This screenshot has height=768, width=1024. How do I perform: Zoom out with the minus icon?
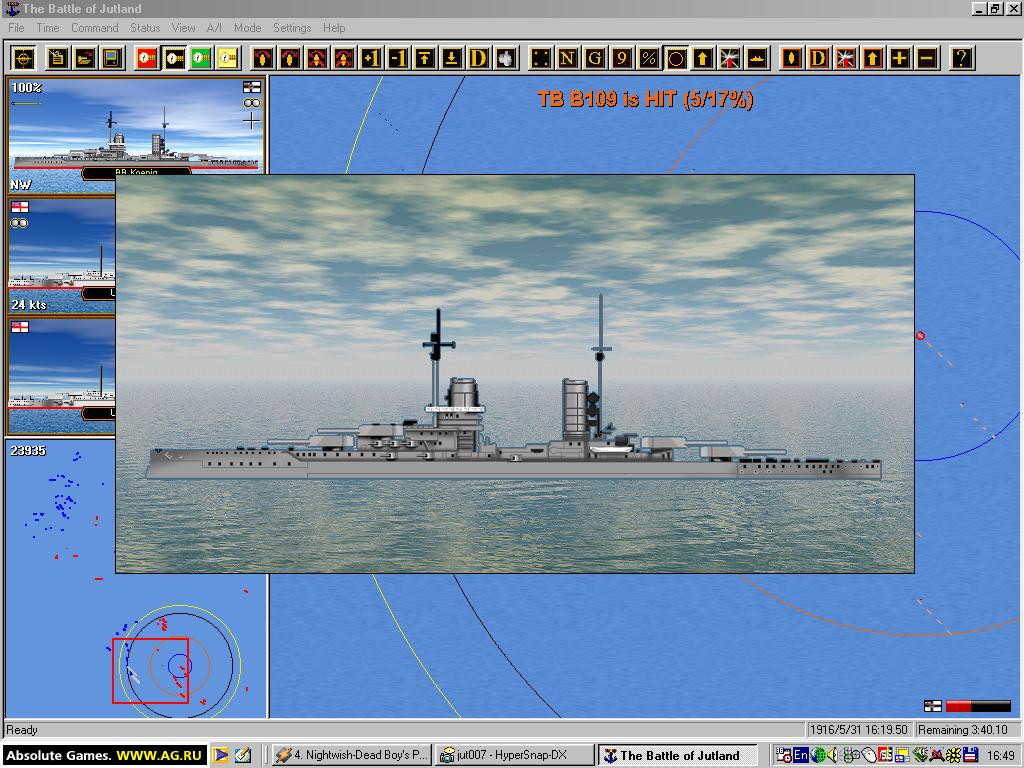point(927,58)
